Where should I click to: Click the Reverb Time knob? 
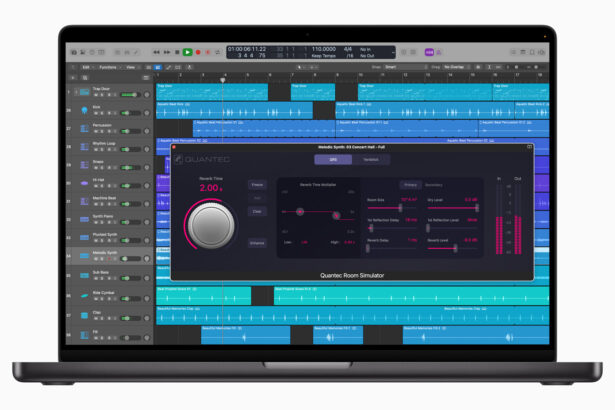tap(211, 225)
